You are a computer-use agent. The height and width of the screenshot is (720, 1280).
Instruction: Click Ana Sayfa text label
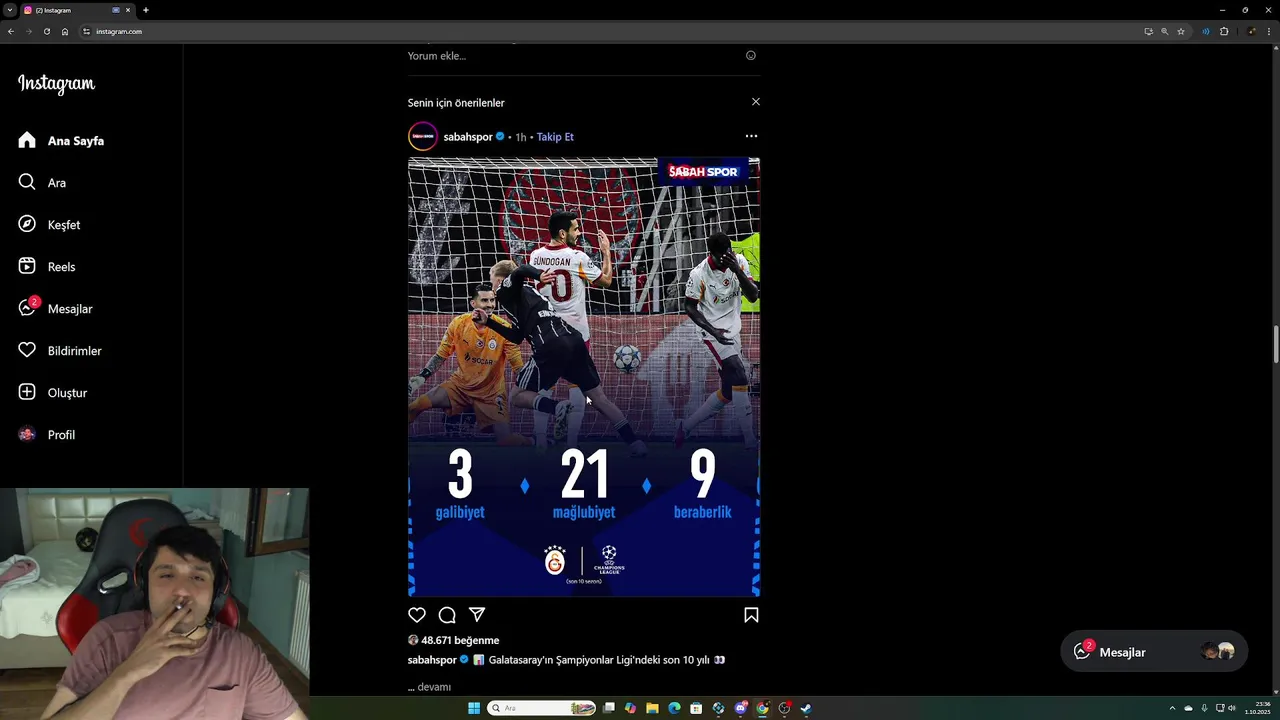tap(76, 141)
